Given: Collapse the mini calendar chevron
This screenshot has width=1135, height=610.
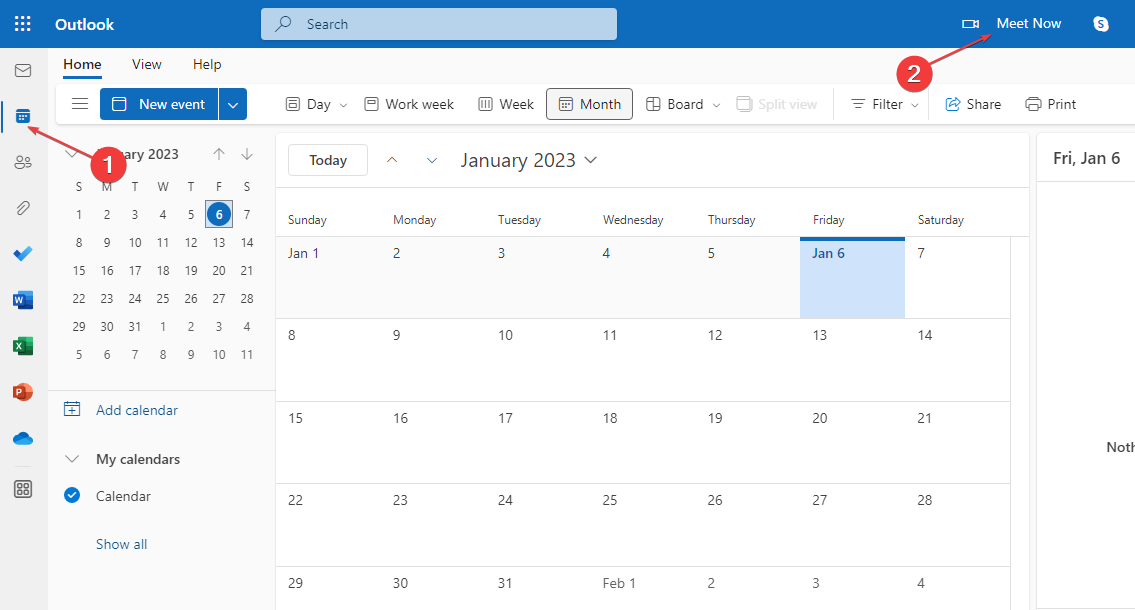Looking at the screenshot, I should (72, 153).
